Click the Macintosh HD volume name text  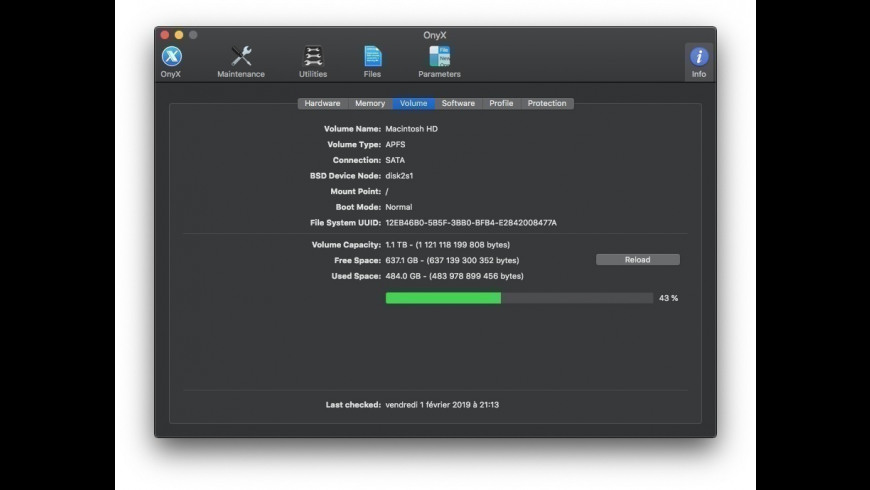411,129
